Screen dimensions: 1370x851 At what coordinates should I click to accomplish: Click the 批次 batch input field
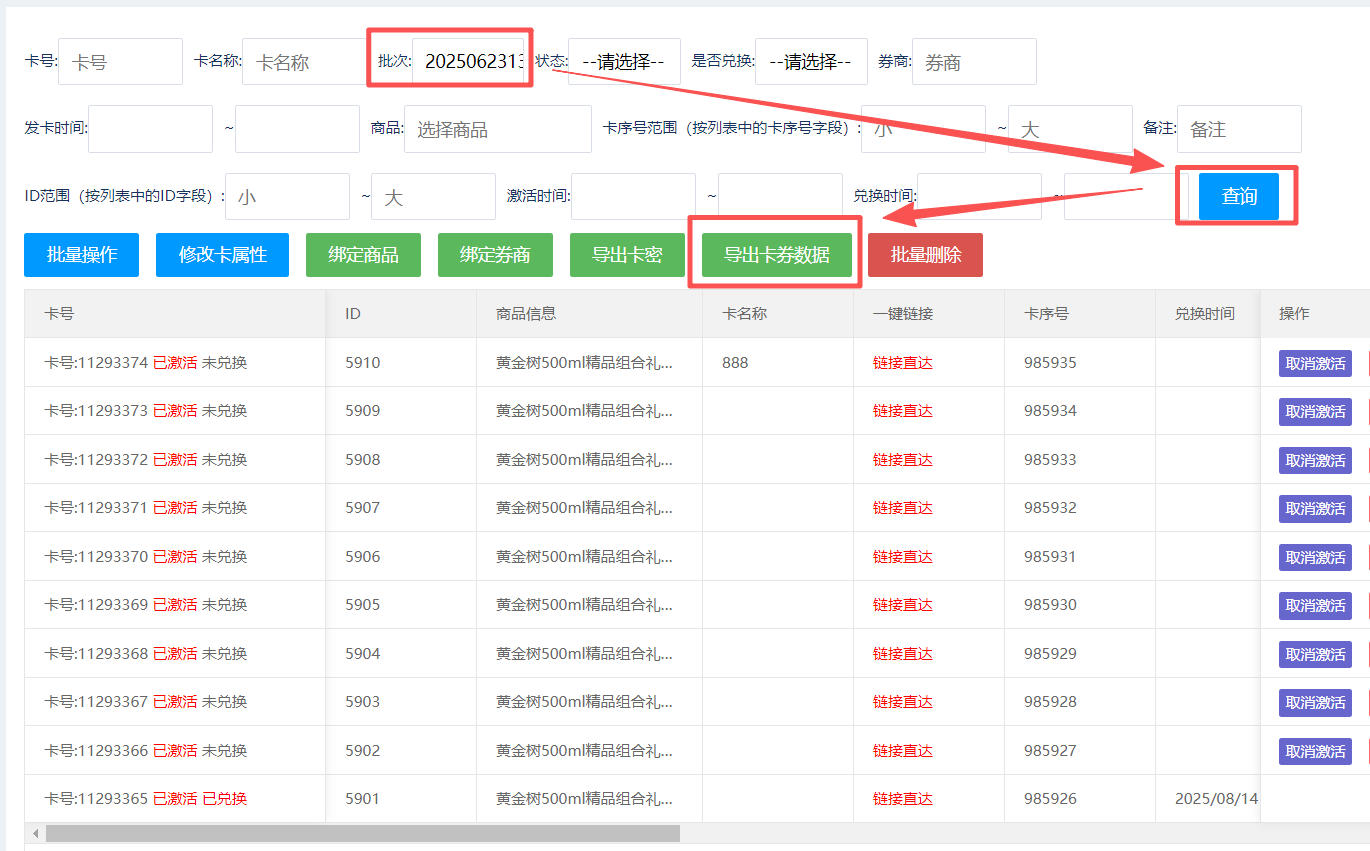pyautogui.click(x=470, y=62)
